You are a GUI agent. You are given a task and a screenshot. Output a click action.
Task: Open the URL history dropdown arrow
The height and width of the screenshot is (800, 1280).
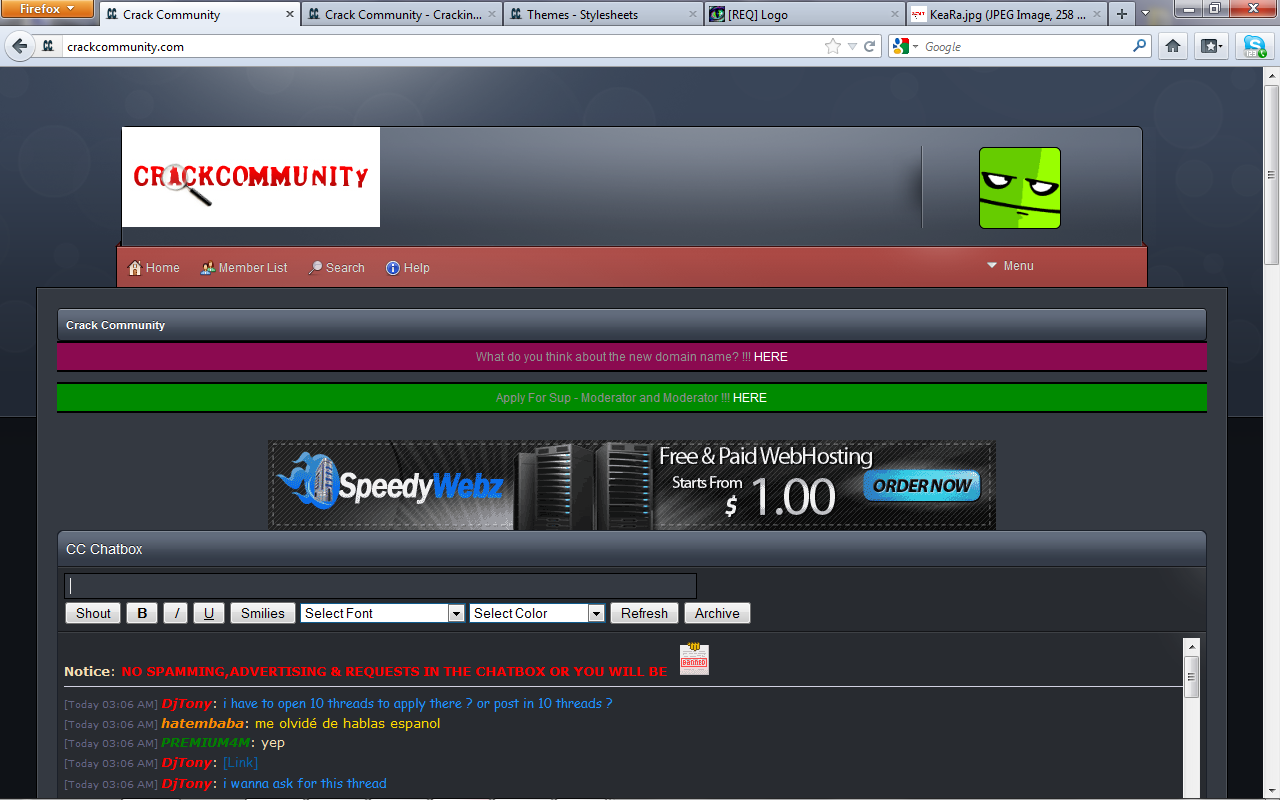[x=852, y=46]
